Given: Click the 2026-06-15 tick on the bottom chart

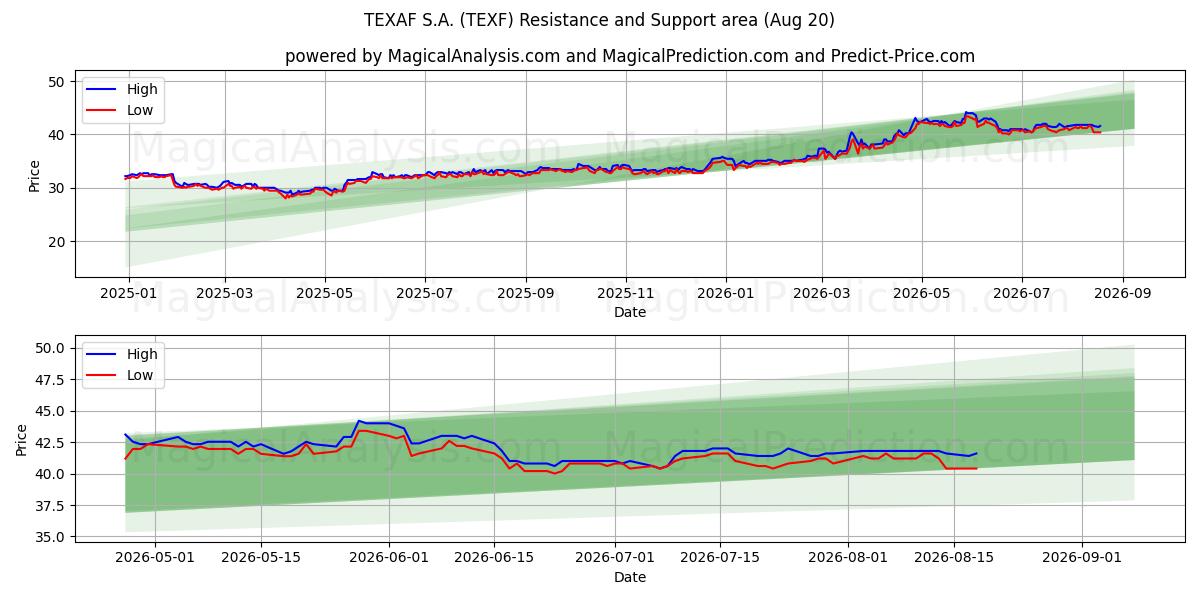Looking at the screenshot, I should [x=494, y=558].
